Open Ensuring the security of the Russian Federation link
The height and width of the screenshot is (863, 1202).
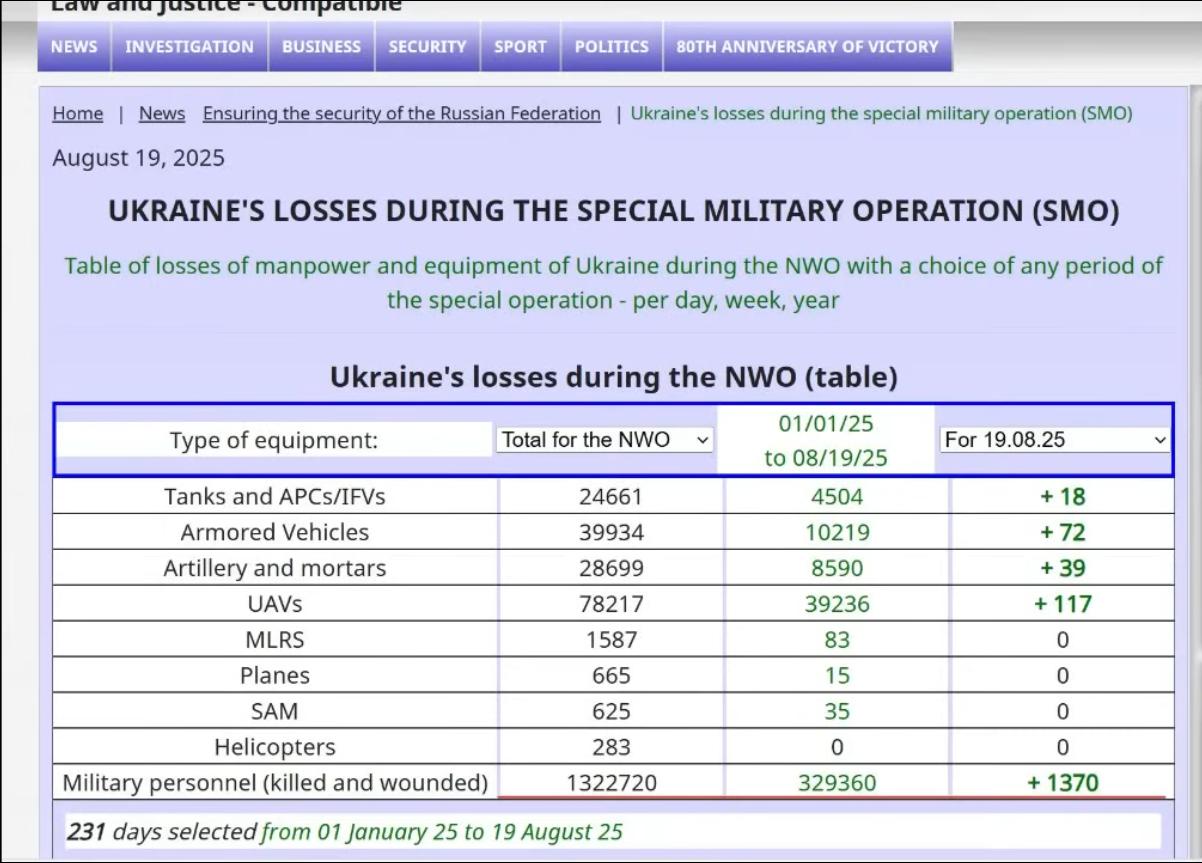tap(402, 114)
